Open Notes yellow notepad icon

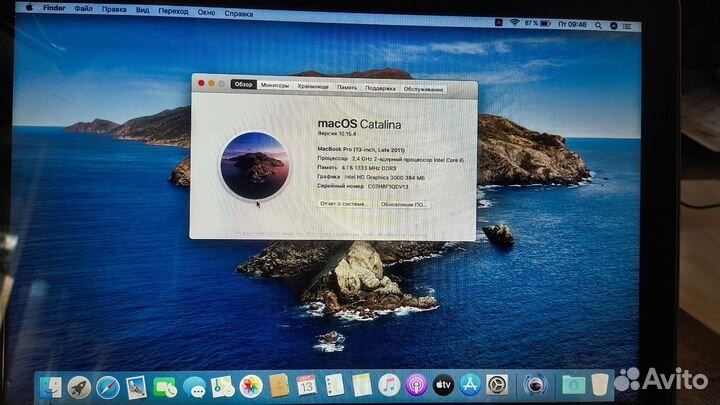[x=362, y=385]
